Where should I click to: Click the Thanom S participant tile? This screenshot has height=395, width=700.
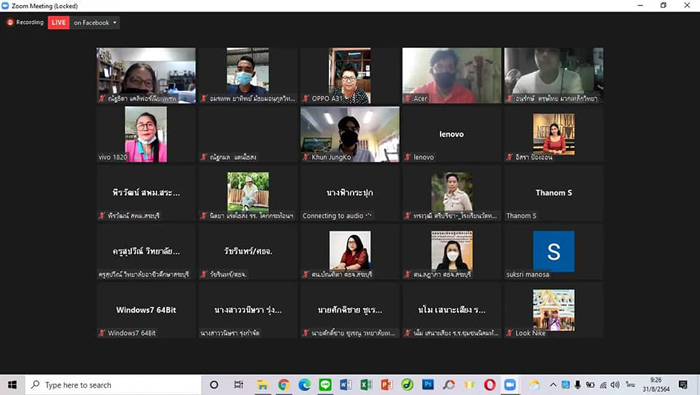click(x=554, y=193)
